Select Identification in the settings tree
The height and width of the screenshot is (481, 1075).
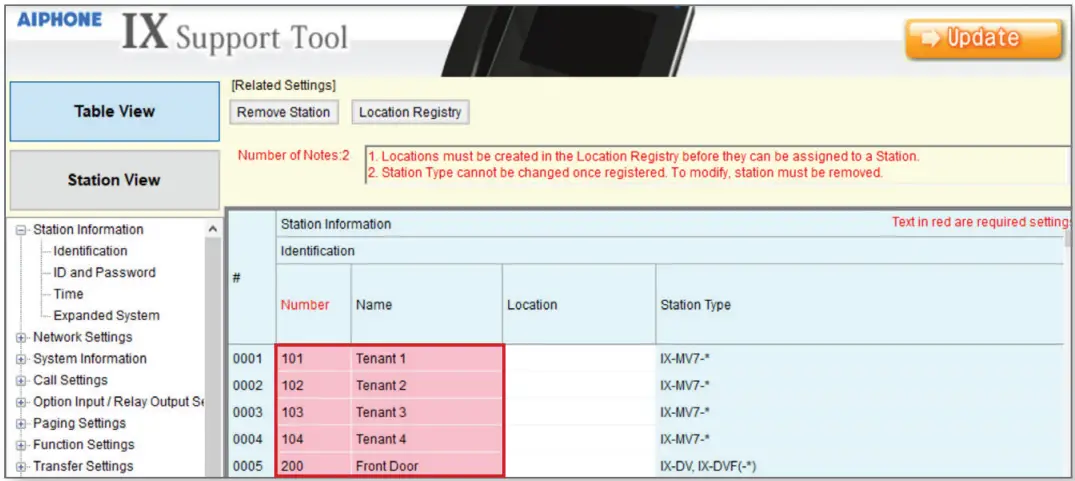(x=90, y=251)
